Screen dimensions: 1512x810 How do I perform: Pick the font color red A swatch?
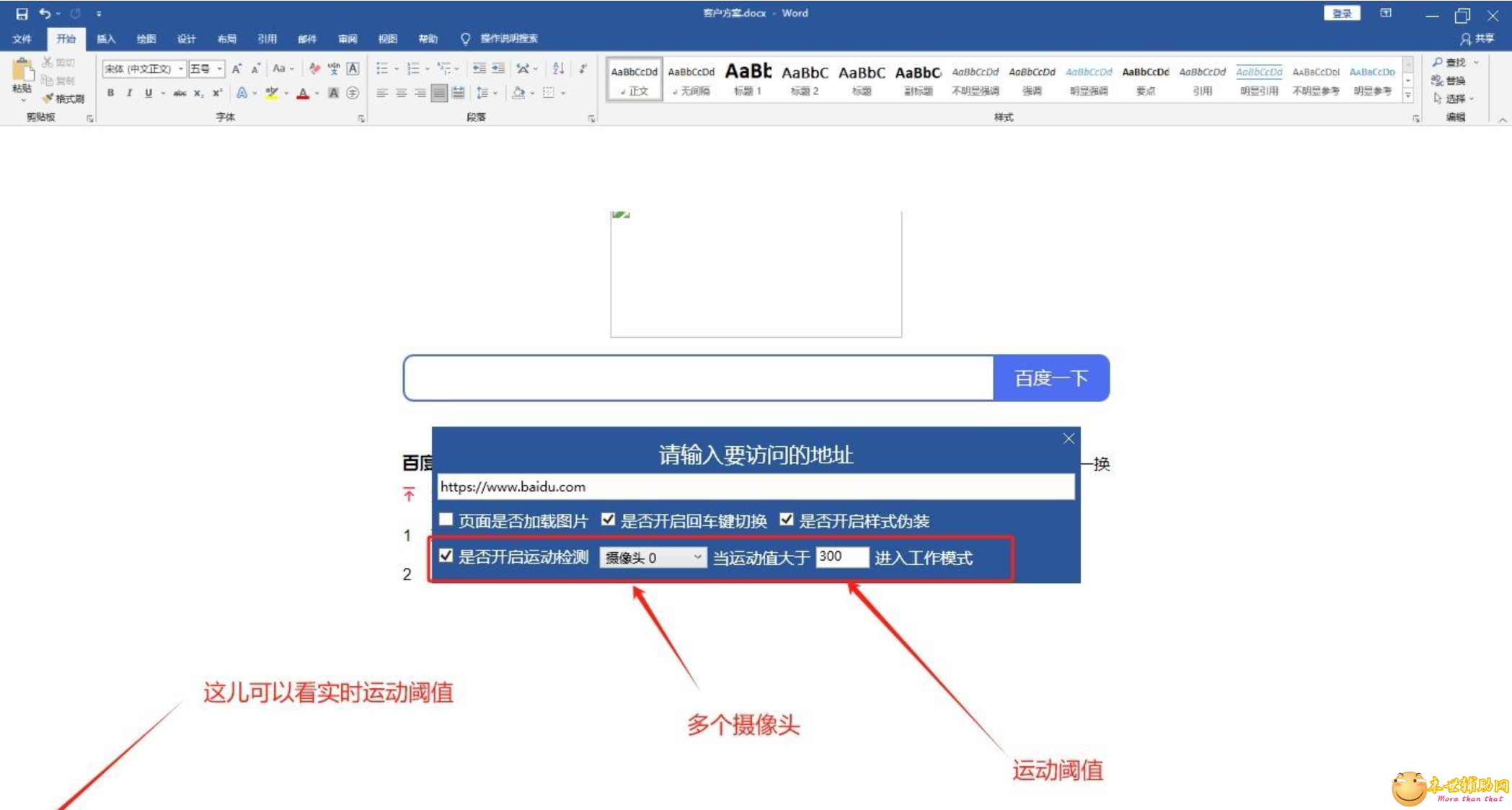pyautogui.click(x=303, y=93)
